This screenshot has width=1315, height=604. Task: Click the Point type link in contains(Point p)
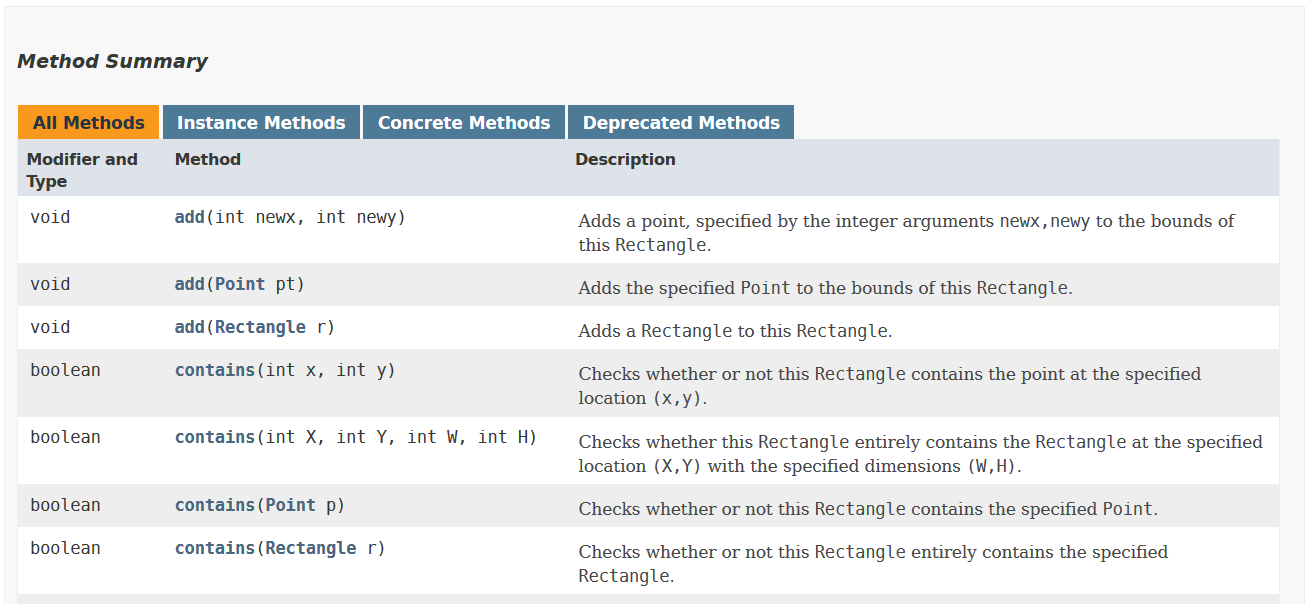point(291,505)
